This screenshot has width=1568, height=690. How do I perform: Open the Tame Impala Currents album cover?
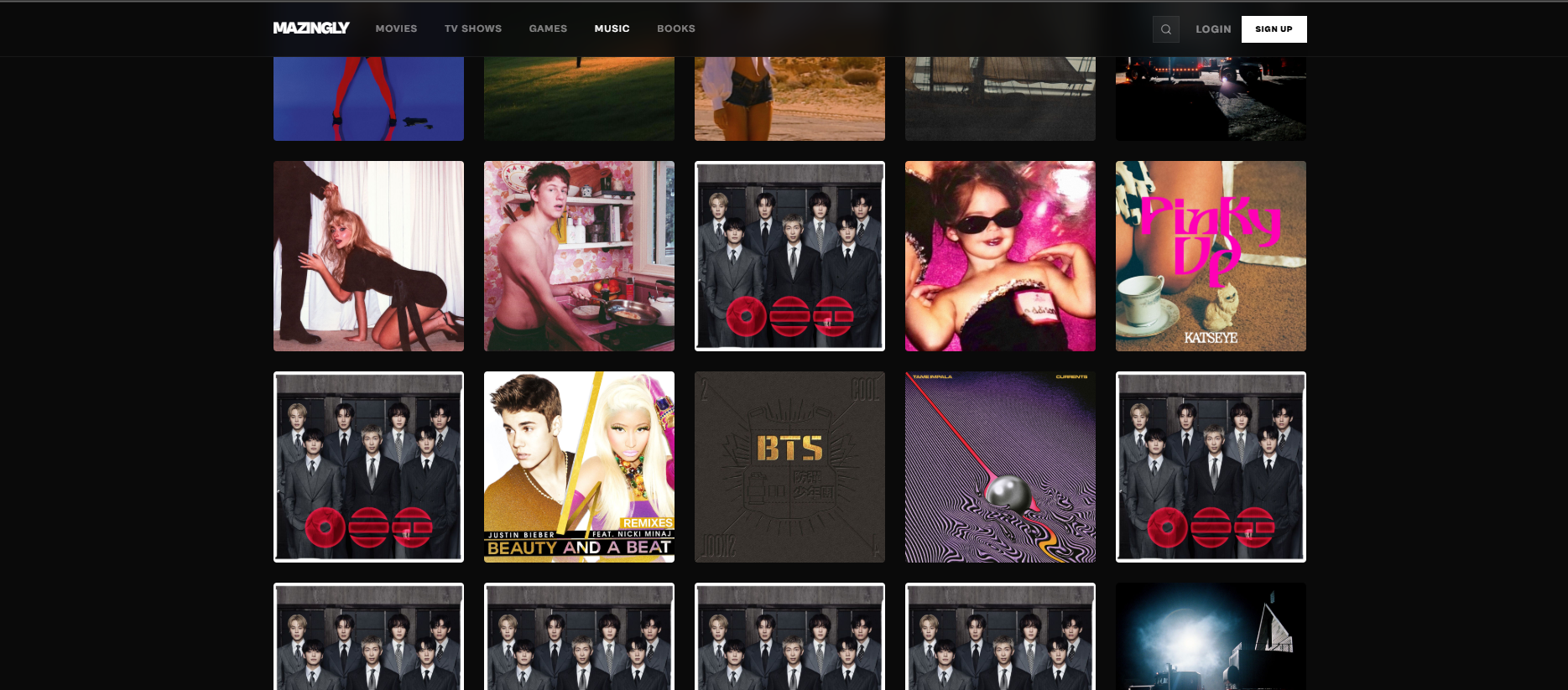tap(1000, 467)
